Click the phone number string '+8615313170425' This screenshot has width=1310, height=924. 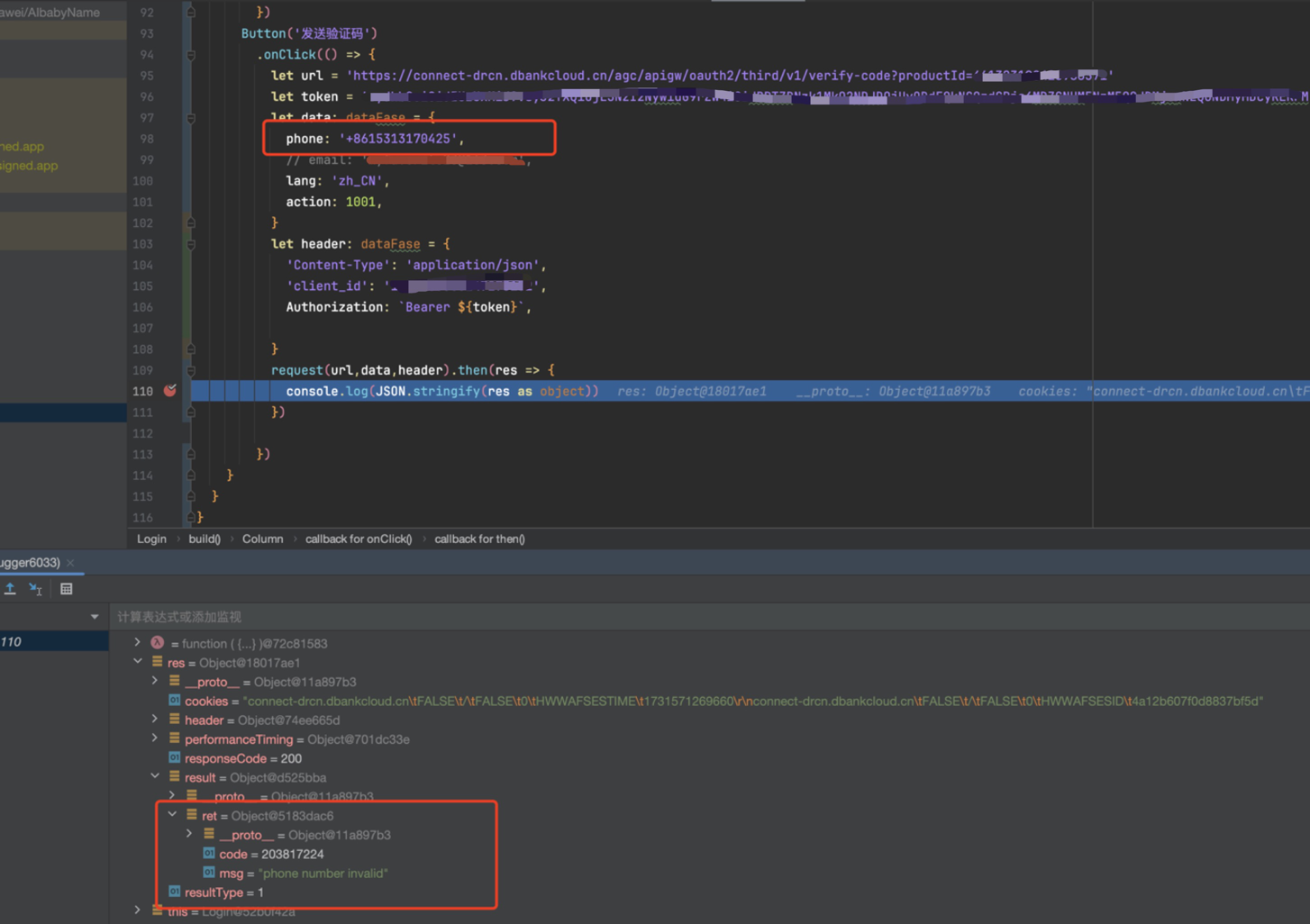pyautogui.click(x=398, y=139)
